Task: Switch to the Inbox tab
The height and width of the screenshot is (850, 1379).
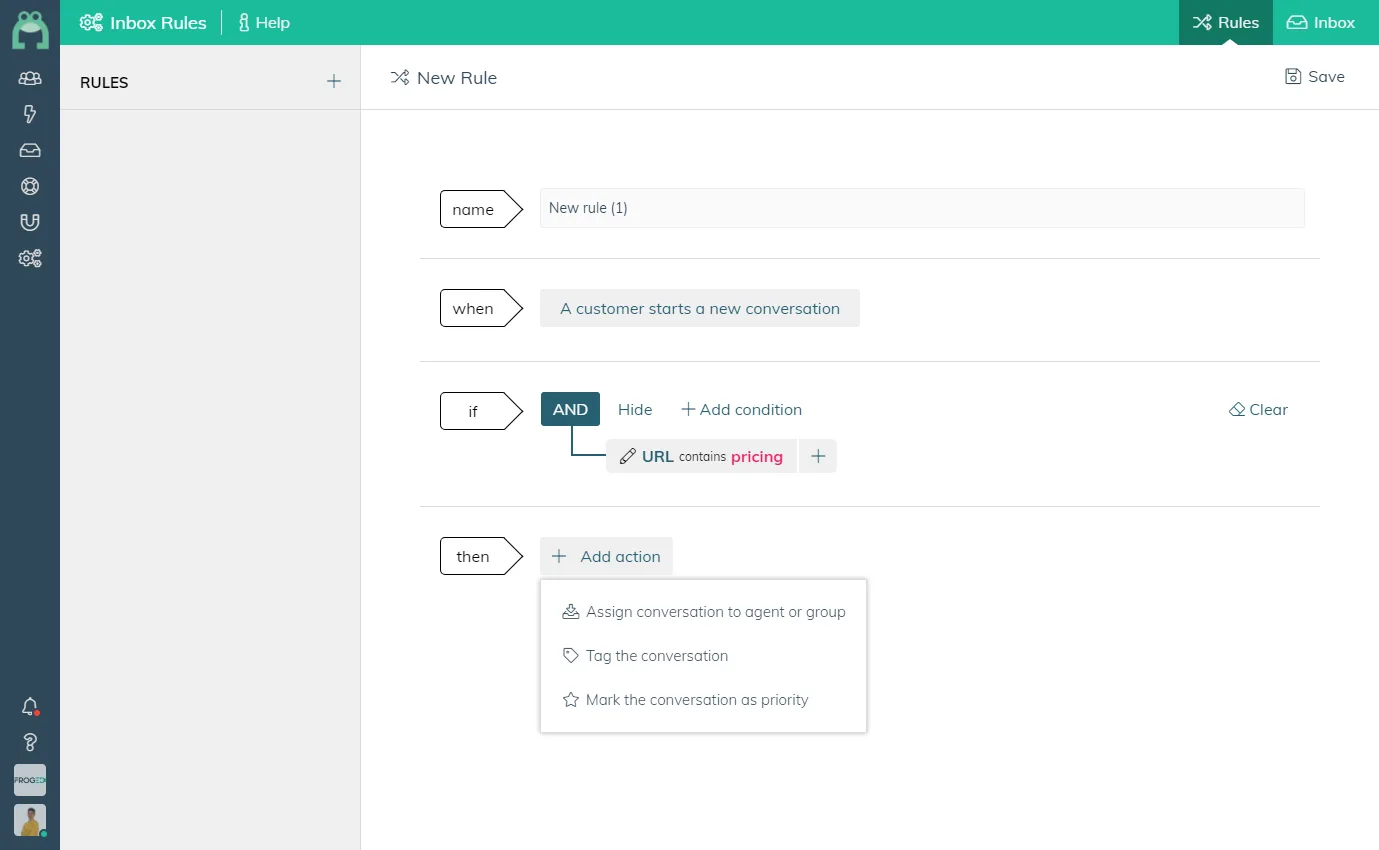Action: coord(1320,22)
